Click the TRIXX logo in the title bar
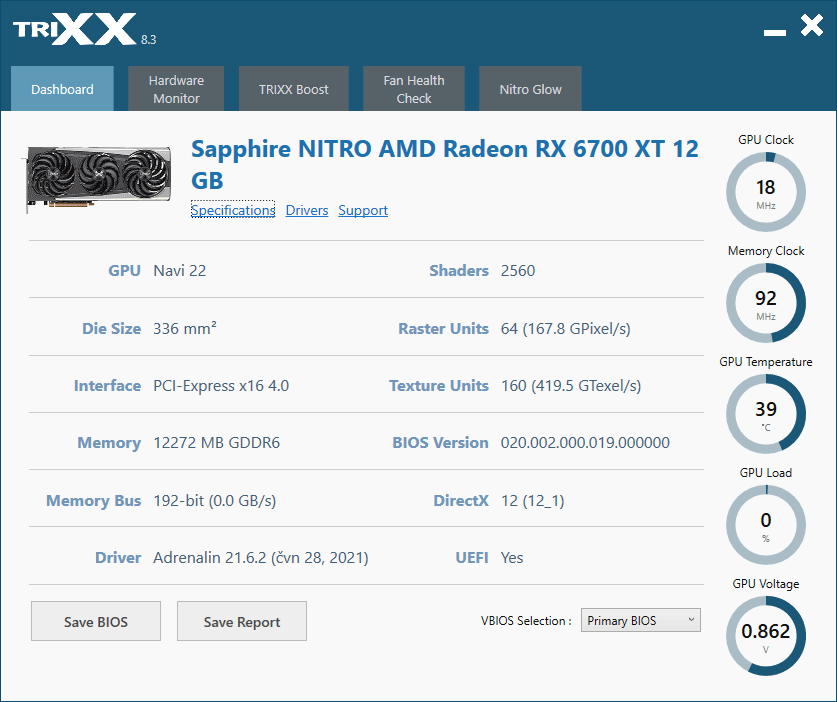The height and width of the screenshot is (702, 837). click(70, 29)
